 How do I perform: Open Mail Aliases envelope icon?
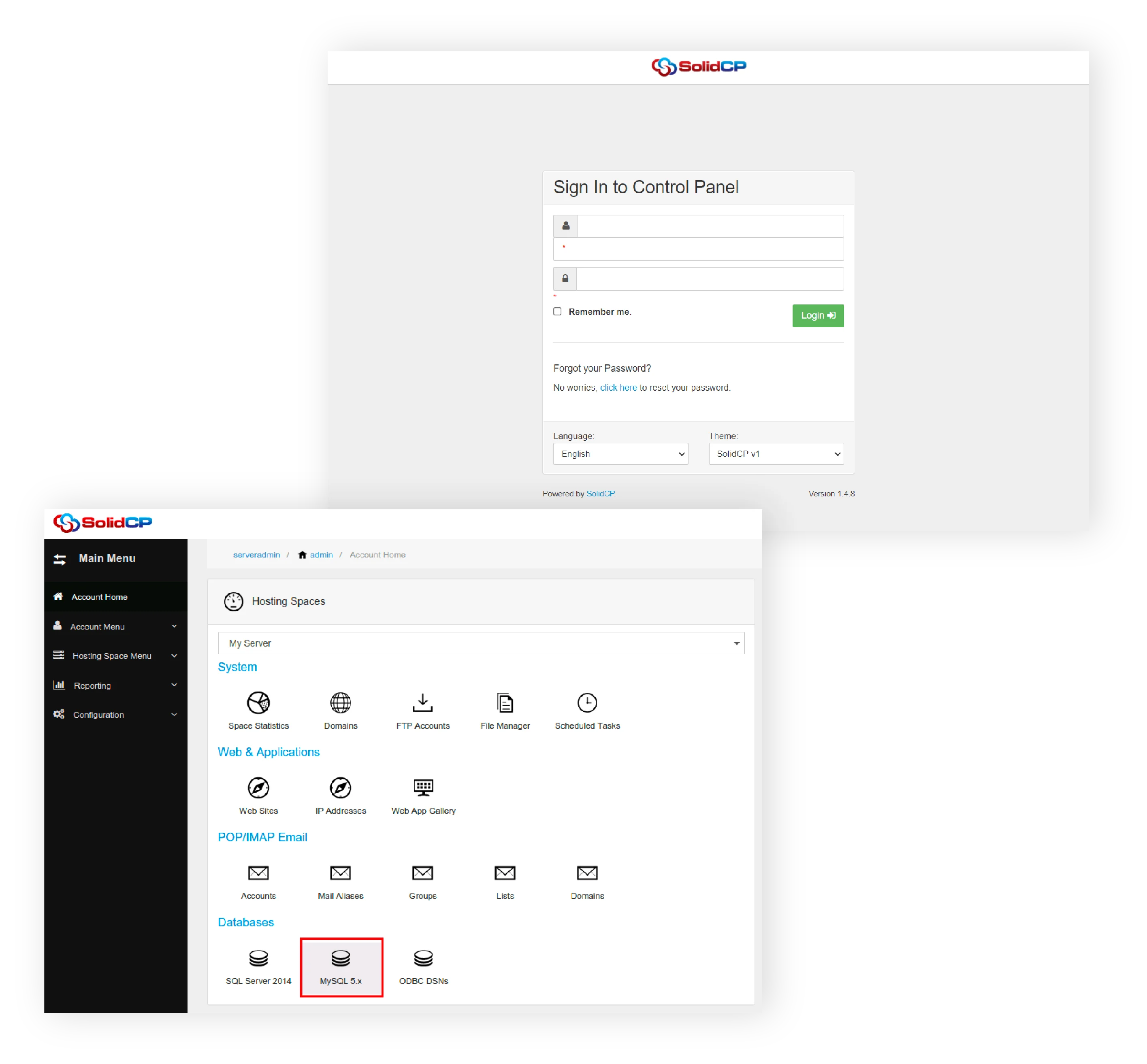pos(341,873)
